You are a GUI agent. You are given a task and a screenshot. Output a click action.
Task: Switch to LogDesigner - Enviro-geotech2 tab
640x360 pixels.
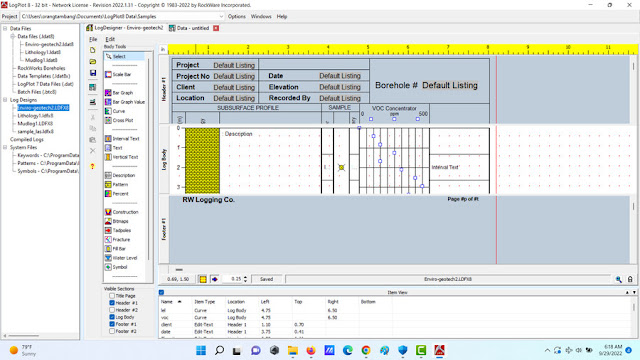pyautogui.click(x=124, y=28)
